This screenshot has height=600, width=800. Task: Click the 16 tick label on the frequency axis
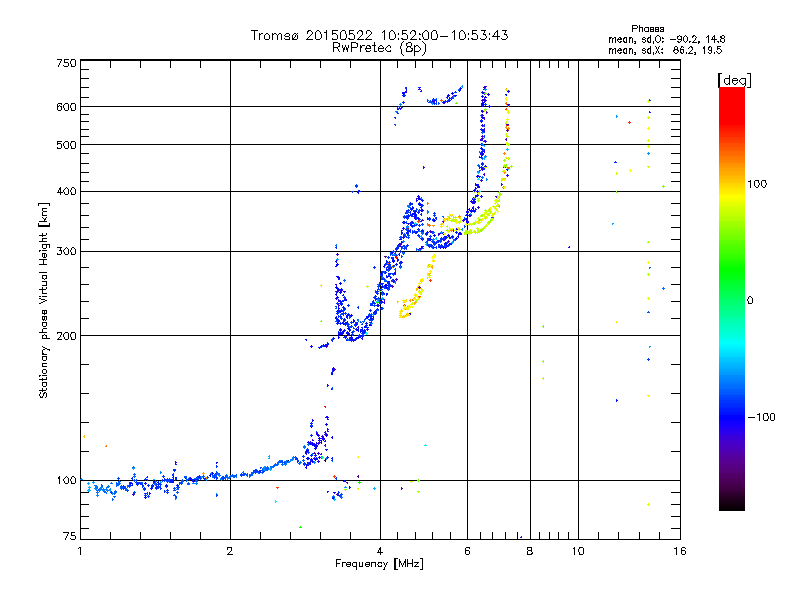tap(680, 551)
